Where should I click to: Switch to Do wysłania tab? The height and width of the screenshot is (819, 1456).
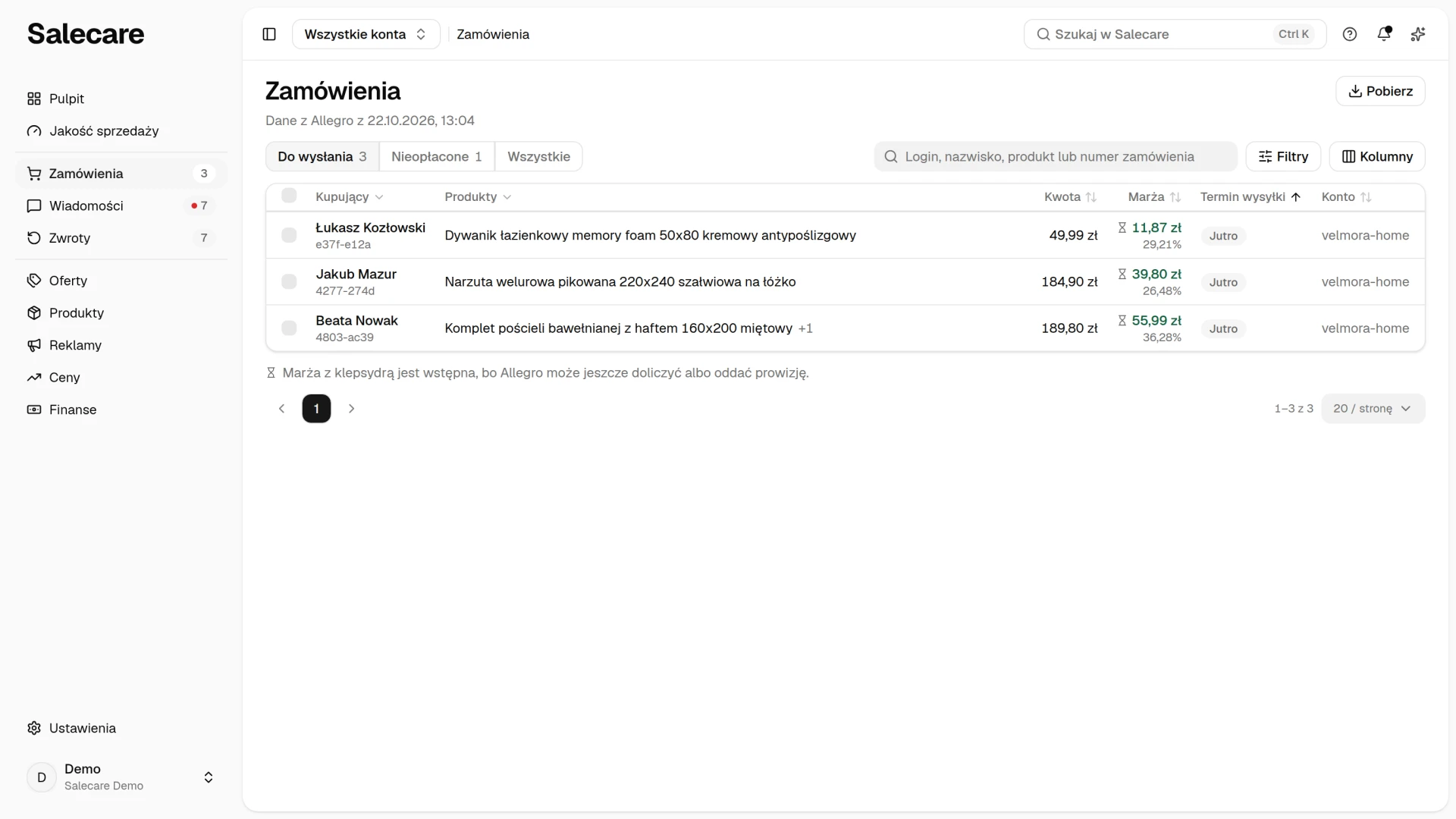322,157
